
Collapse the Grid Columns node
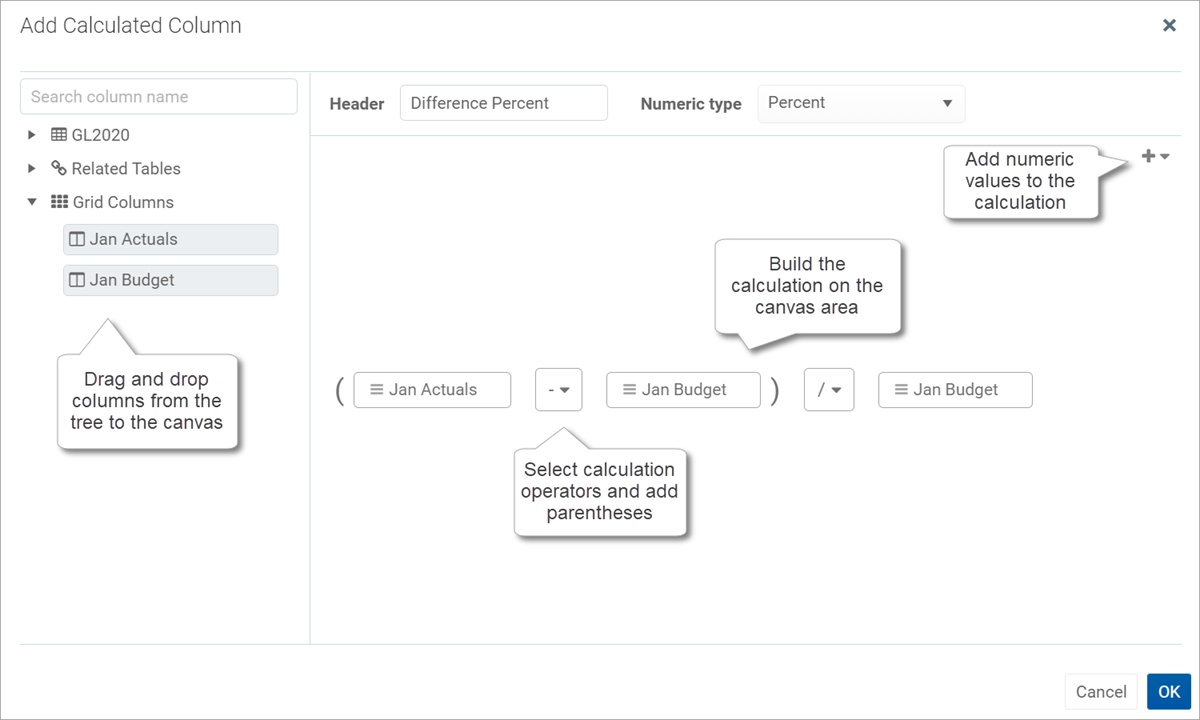click(x=32, y=202)
